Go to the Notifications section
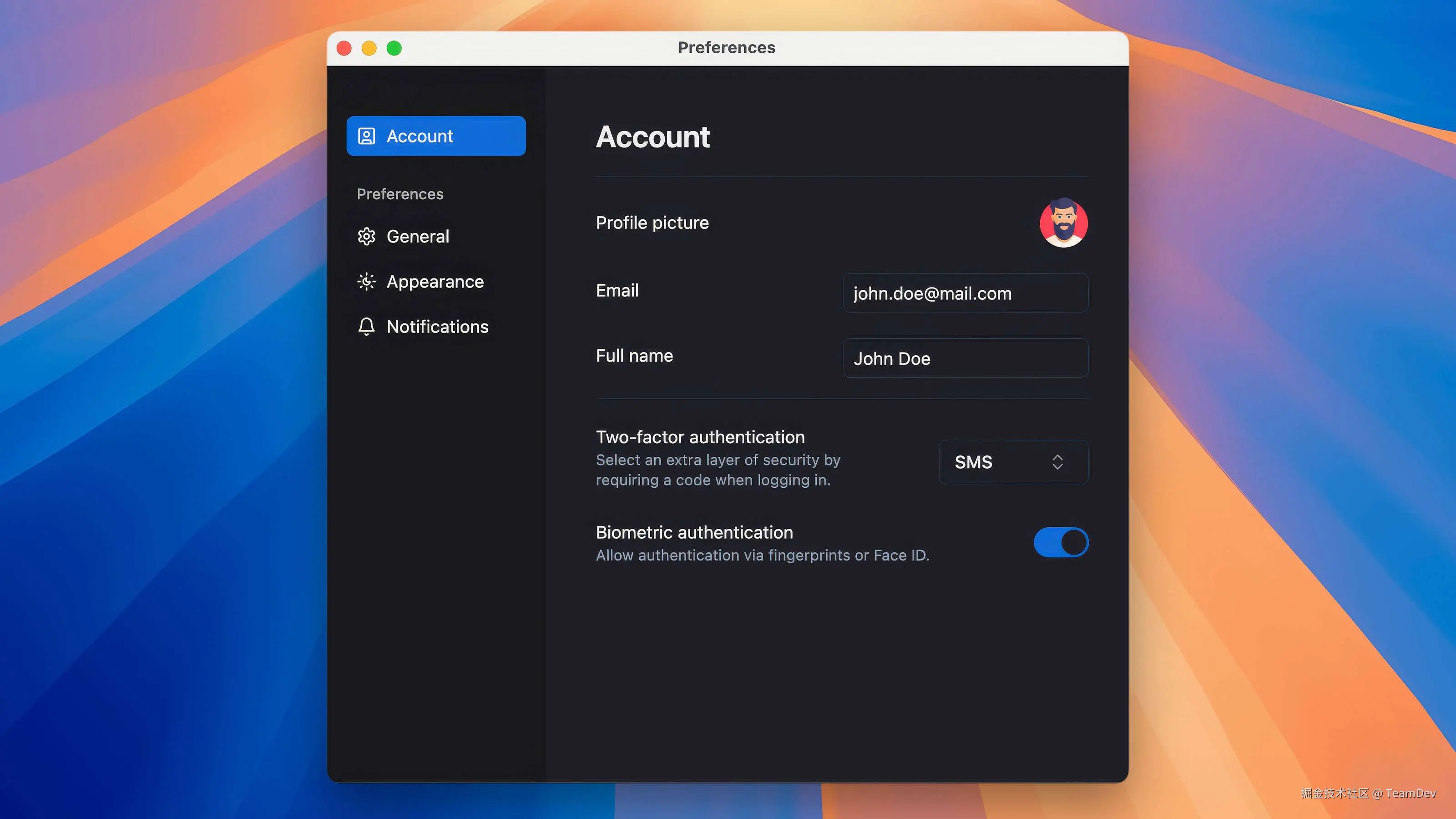The image size is (1456, 819). (x=437, y=326)
